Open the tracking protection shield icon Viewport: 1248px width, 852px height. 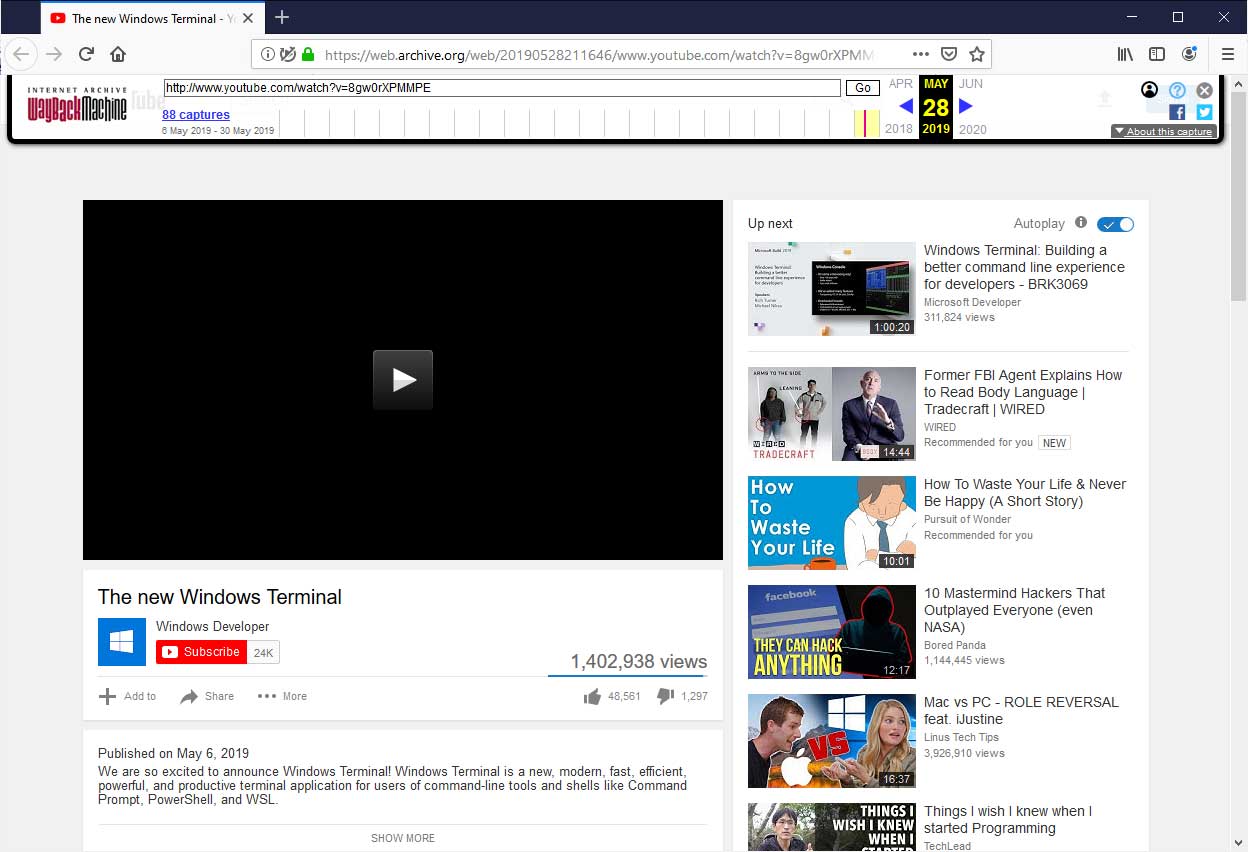(x=288, y=54)
